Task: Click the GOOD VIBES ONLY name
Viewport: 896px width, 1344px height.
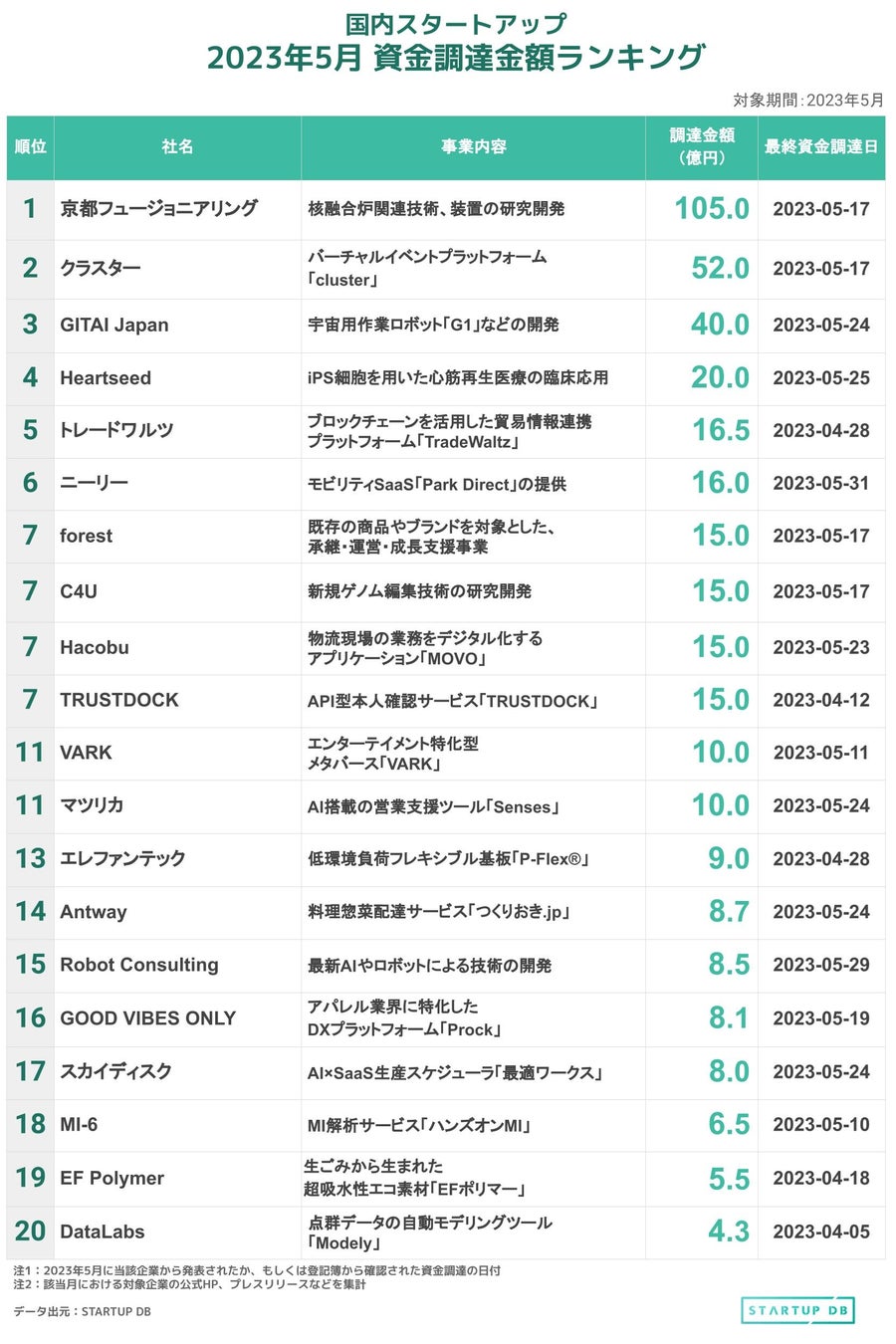Action: 148,1018
